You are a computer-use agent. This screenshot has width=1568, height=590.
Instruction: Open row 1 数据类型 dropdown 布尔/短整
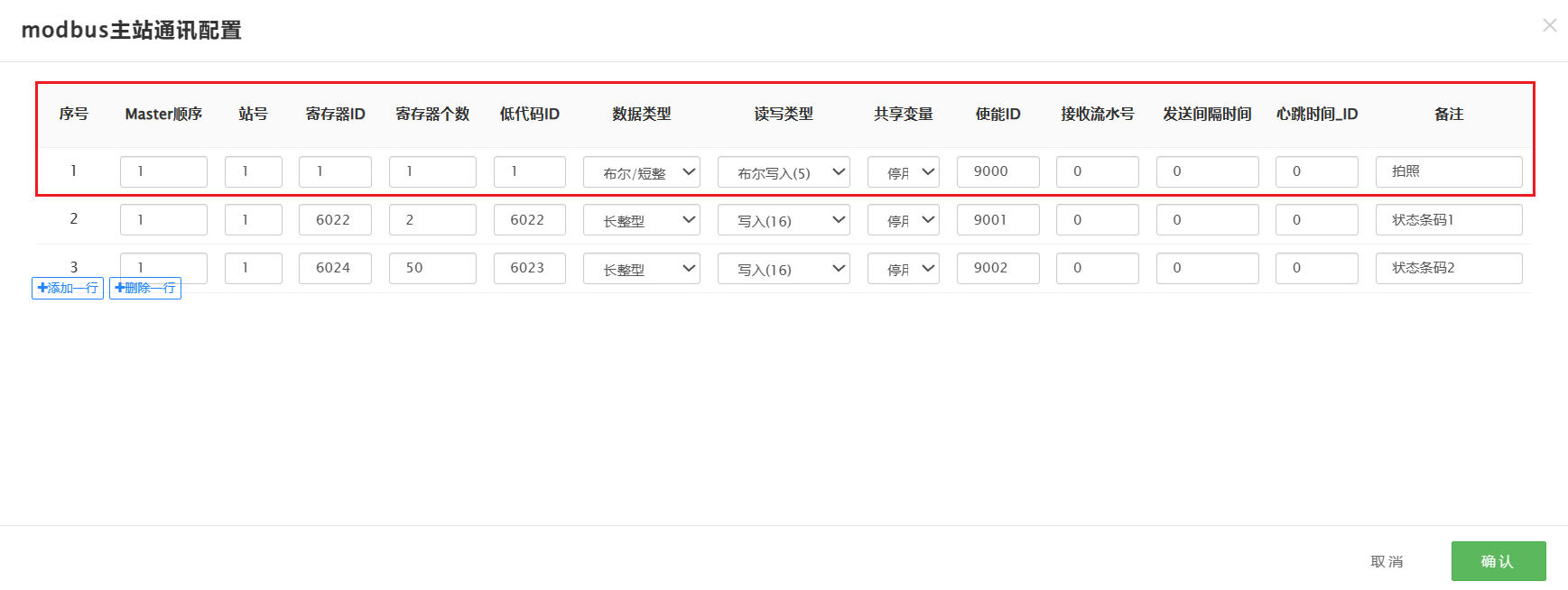coord(641,172)
